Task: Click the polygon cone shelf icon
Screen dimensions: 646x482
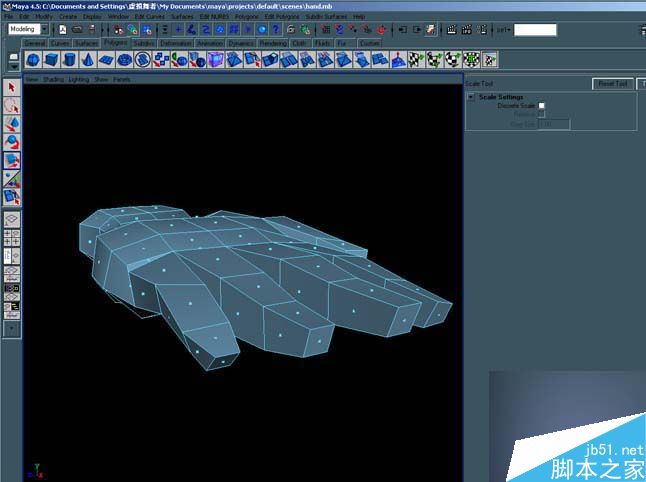Action: point(87,60)
